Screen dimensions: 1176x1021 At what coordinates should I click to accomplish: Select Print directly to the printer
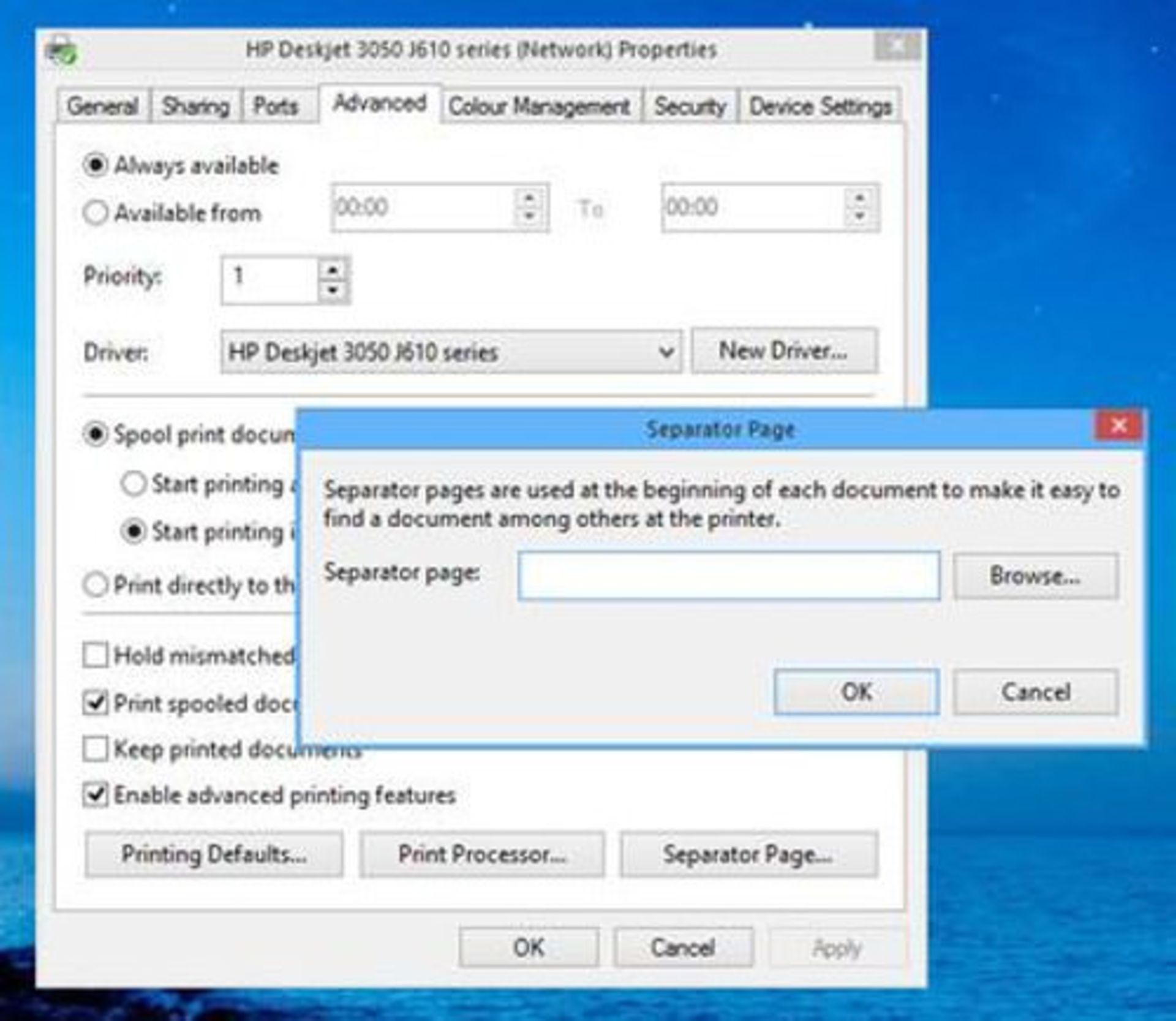pyautogui.click(x=96, y=585)
